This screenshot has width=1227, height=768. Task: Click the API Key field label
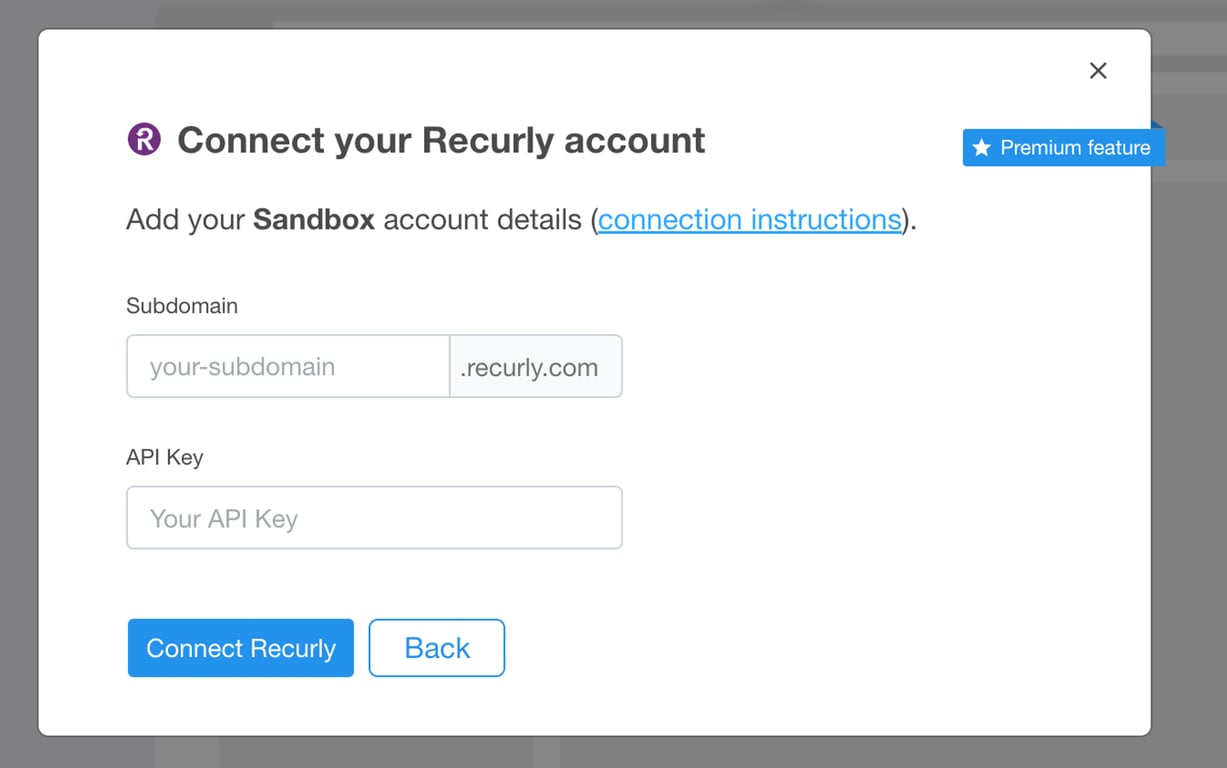(165, 458)
